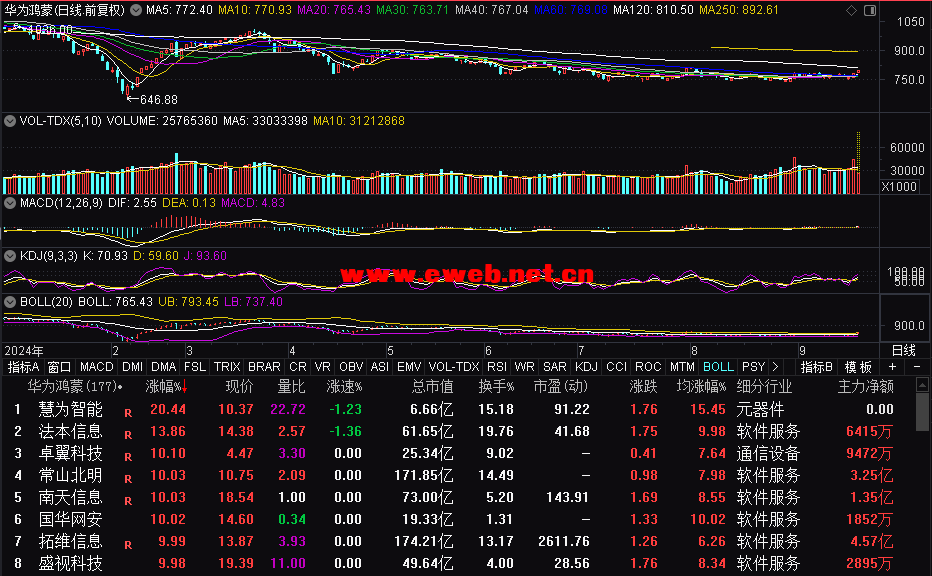Select the PSY indicator tab

(x=753, y=367)
